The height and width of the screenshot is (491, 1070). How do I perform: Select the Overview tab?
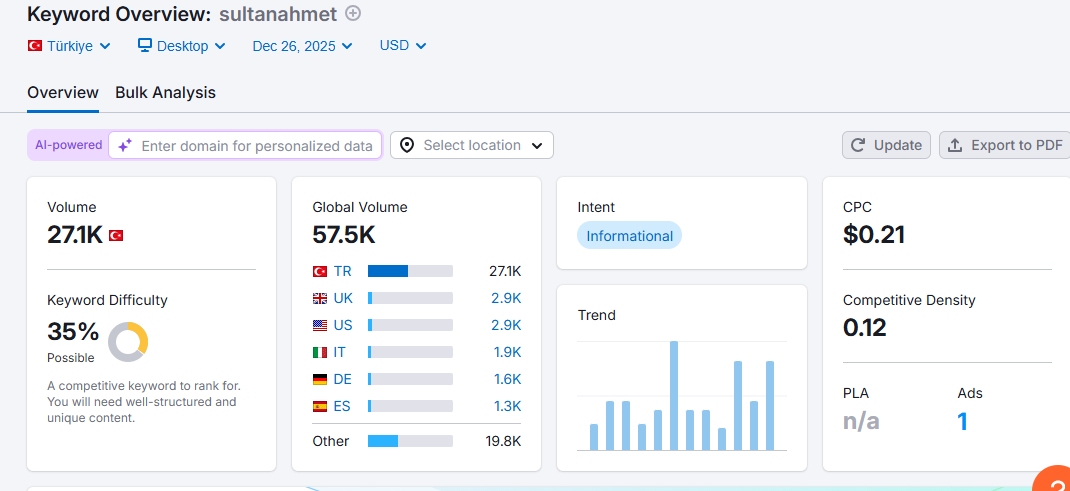pos(63,93)
